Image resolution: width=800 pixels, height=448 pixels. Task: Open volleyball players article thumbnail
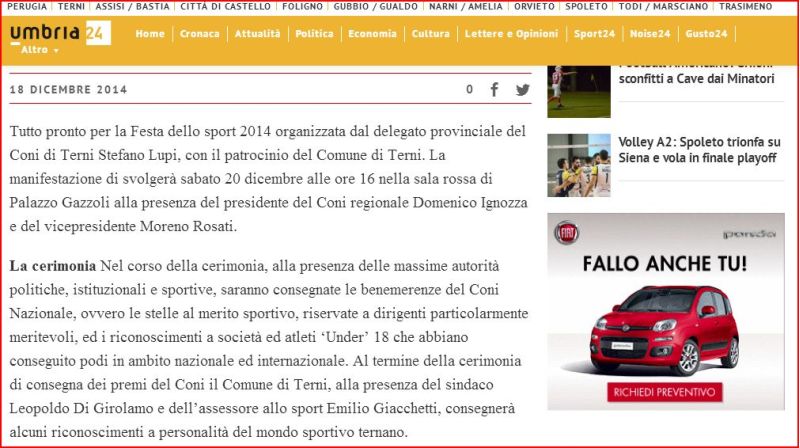[x=578, y=165]
